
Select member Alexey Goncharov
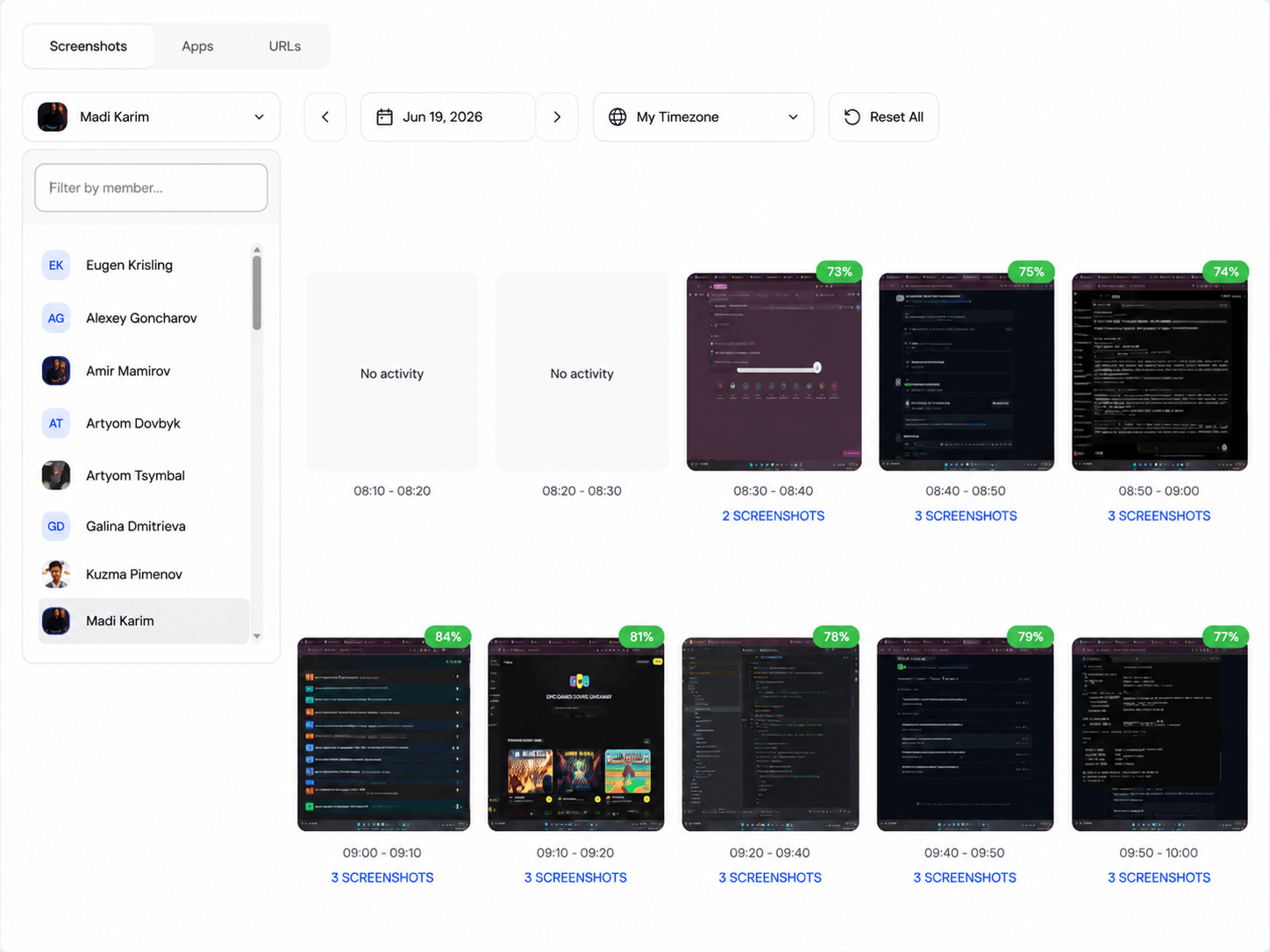(144, 318)
